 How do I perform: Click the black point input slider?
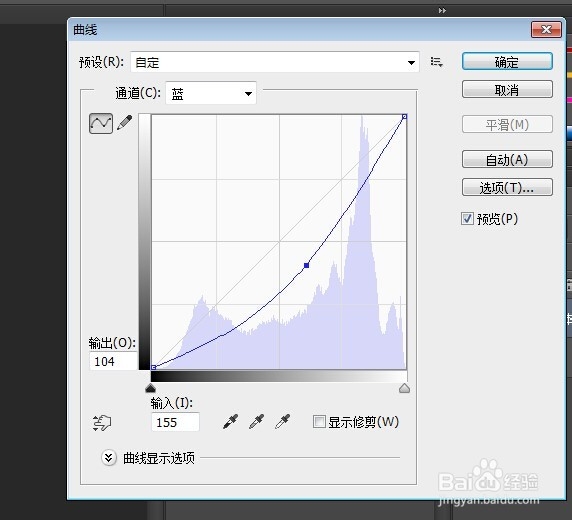[x=150, y=388]
